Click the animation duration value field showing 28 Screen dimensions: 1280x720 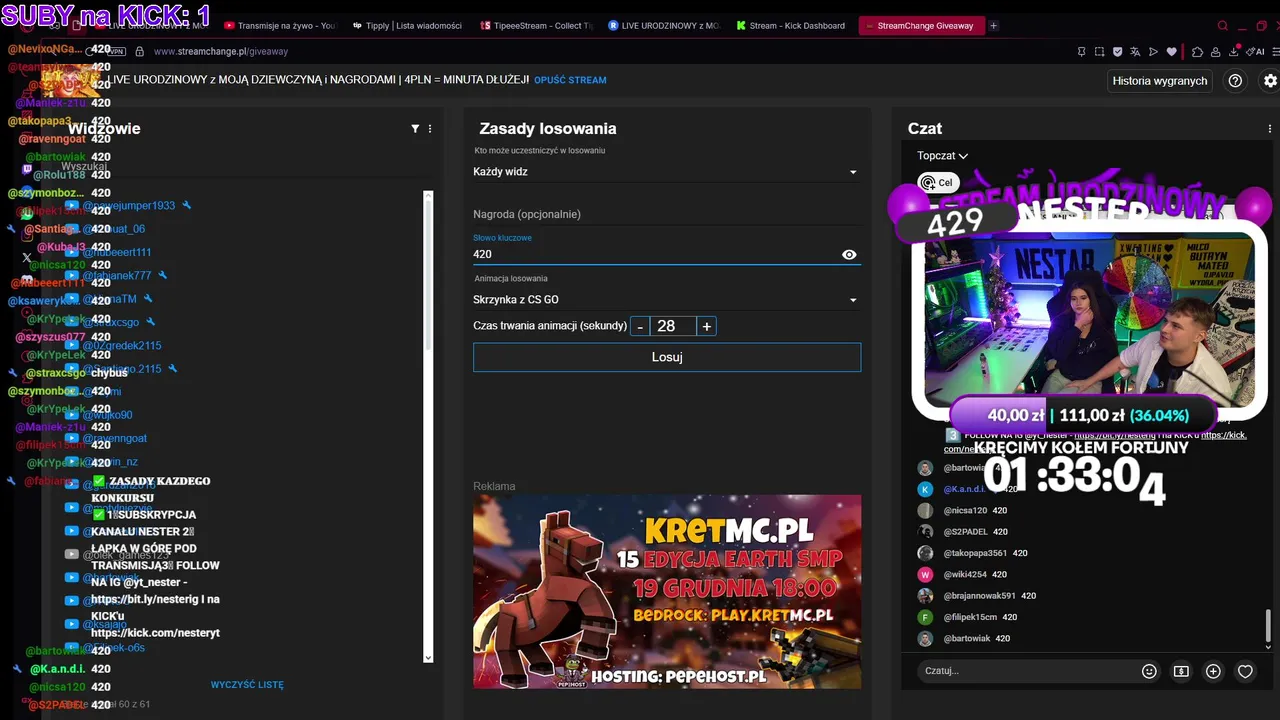[x=673, y=326]
